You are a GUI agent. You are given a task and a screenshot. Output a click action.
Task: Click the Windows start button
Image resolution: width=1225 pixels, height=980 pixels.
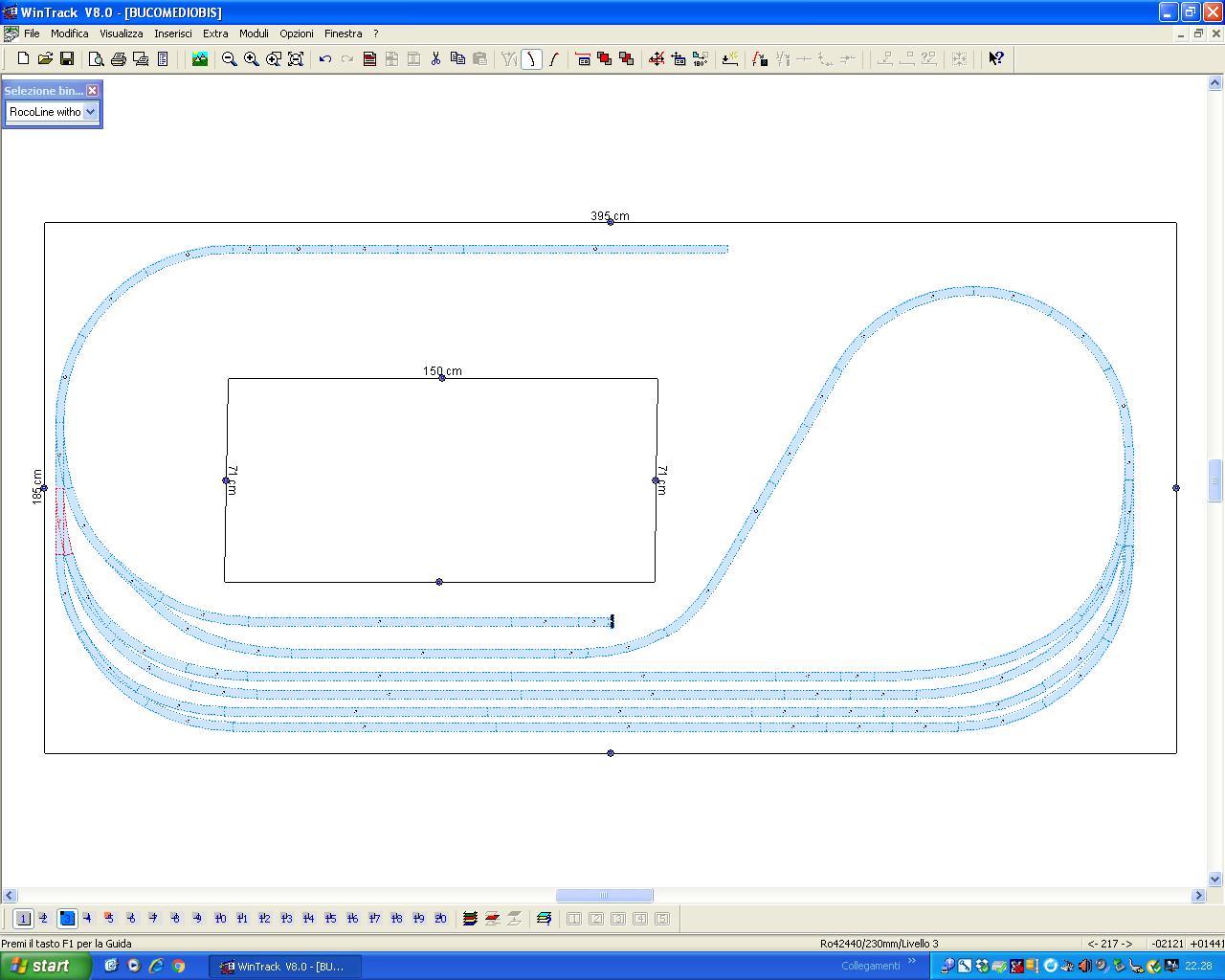click(x=45, y=966)
